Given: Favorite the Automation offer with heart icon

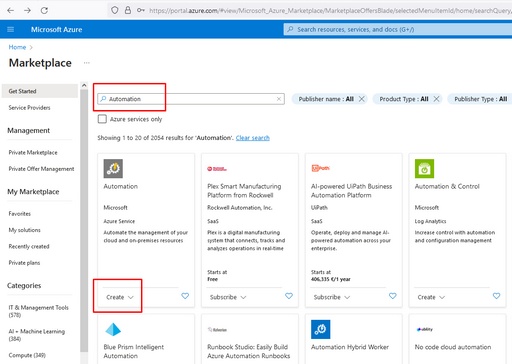Looking at the screenshot, I should (x=185, y=296).
